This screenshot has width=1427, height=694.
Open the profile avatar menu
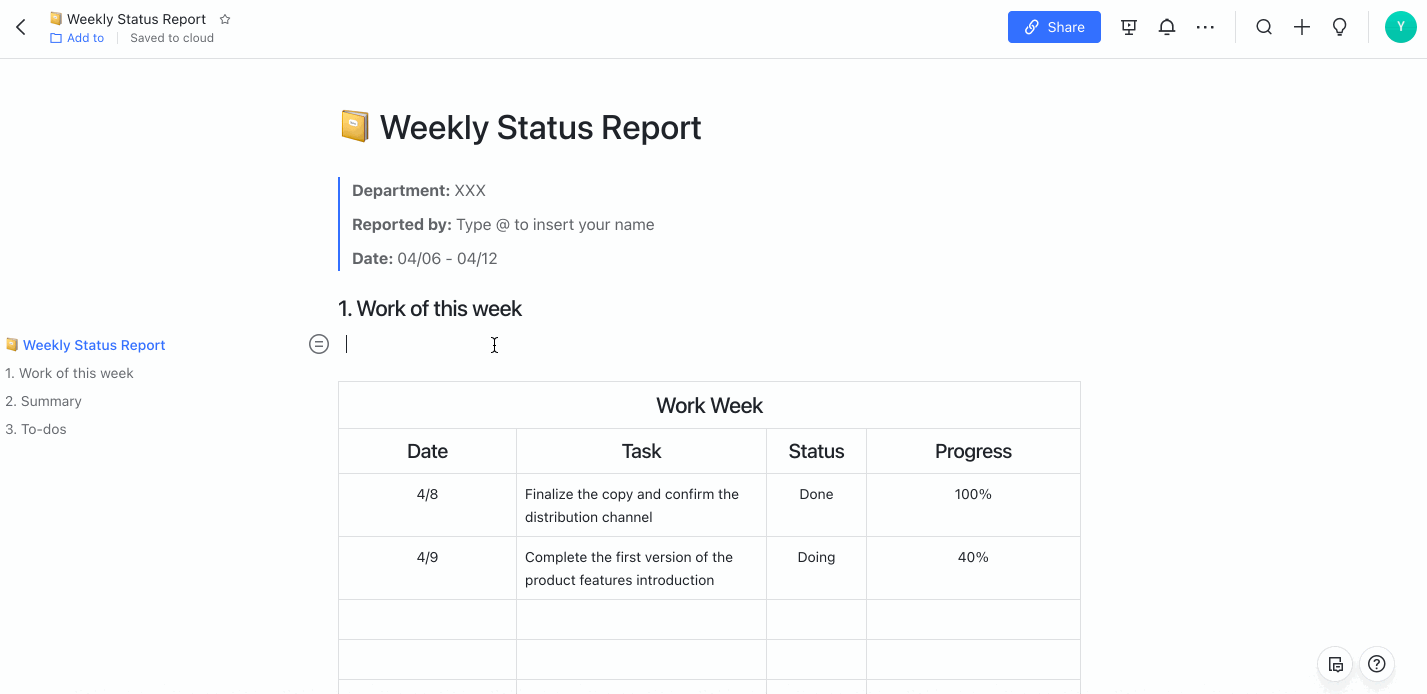point(1399,27)
